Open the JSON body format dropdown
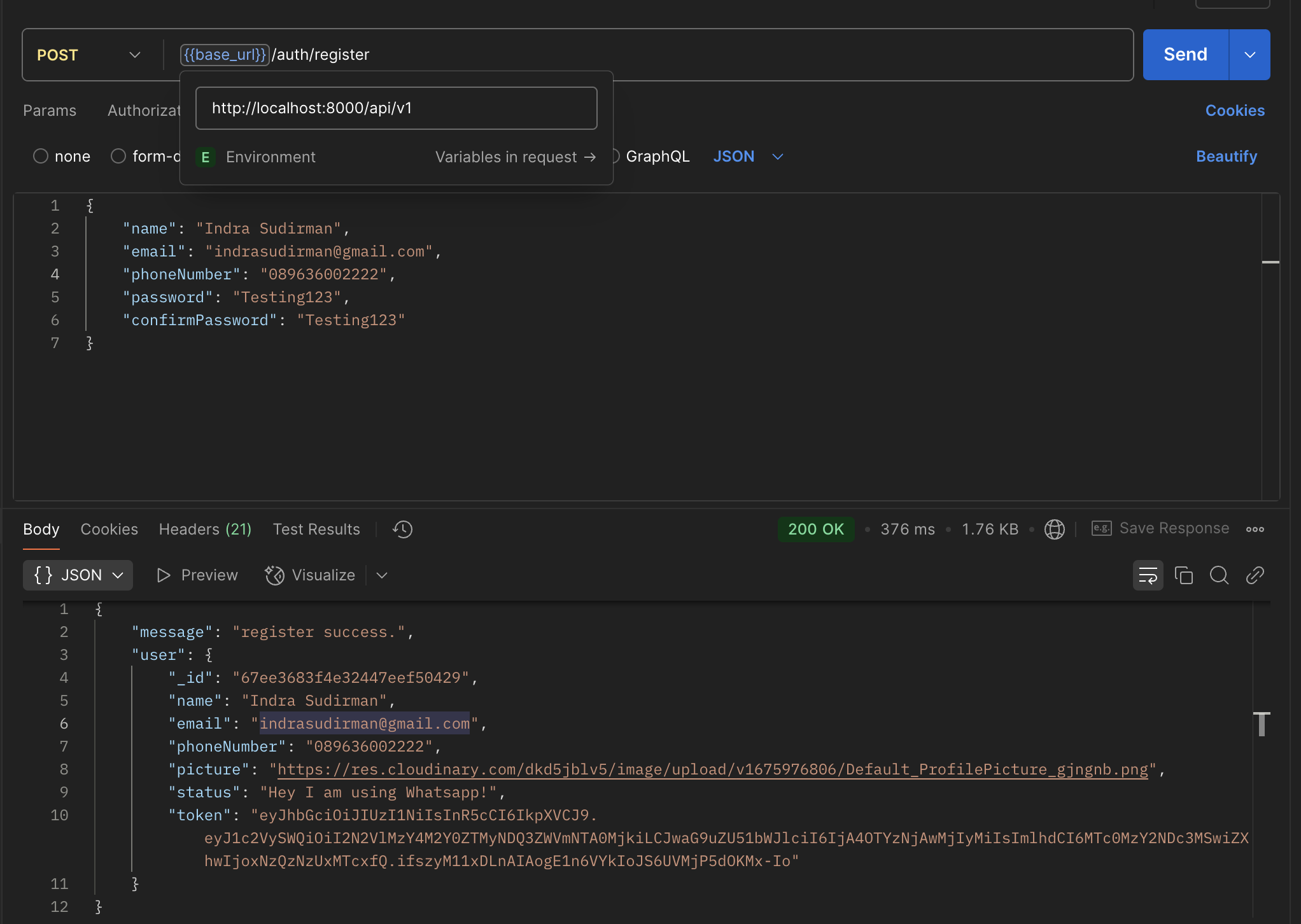The image size is (1301, 924). click(748, 156)
